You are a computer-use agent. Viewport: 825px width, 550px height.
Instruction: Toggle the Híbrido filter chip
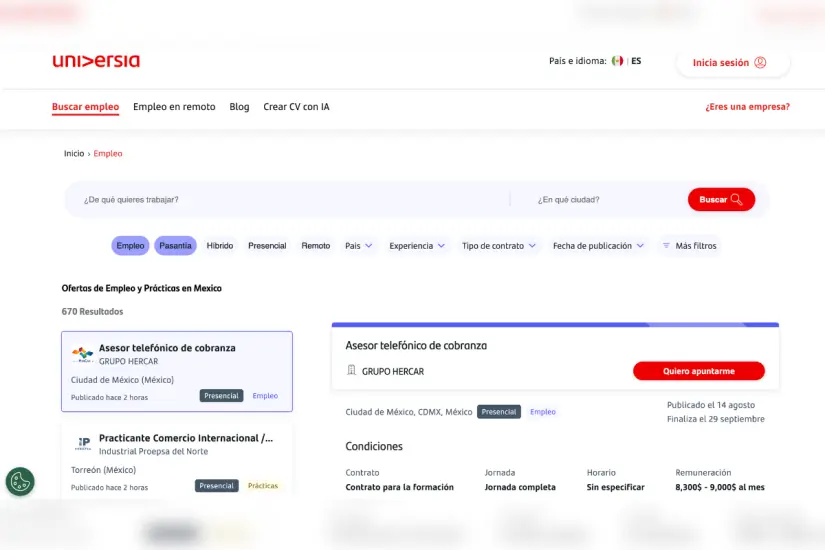(219, 246)
